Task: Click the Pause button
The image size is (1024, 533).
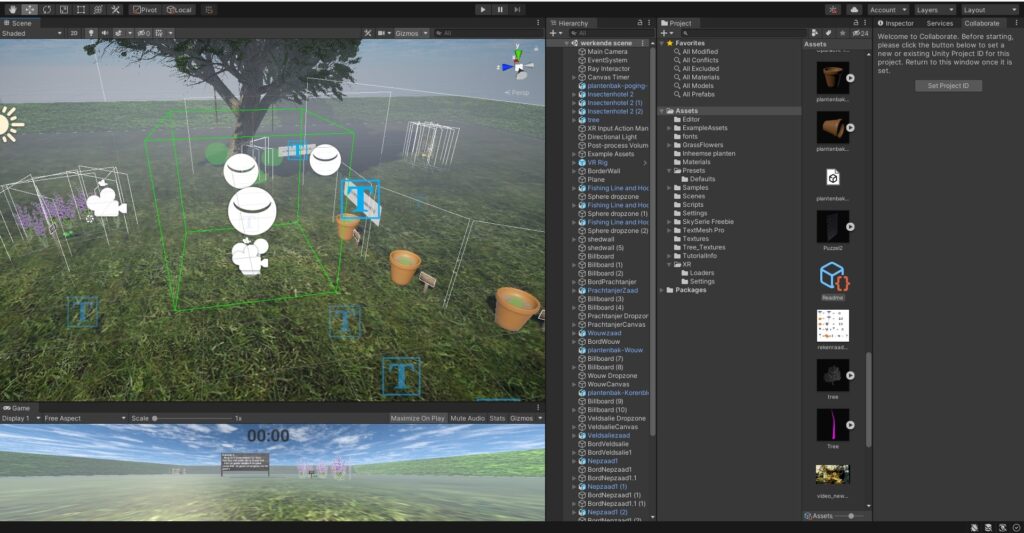Action: click(x=500, y=9)
